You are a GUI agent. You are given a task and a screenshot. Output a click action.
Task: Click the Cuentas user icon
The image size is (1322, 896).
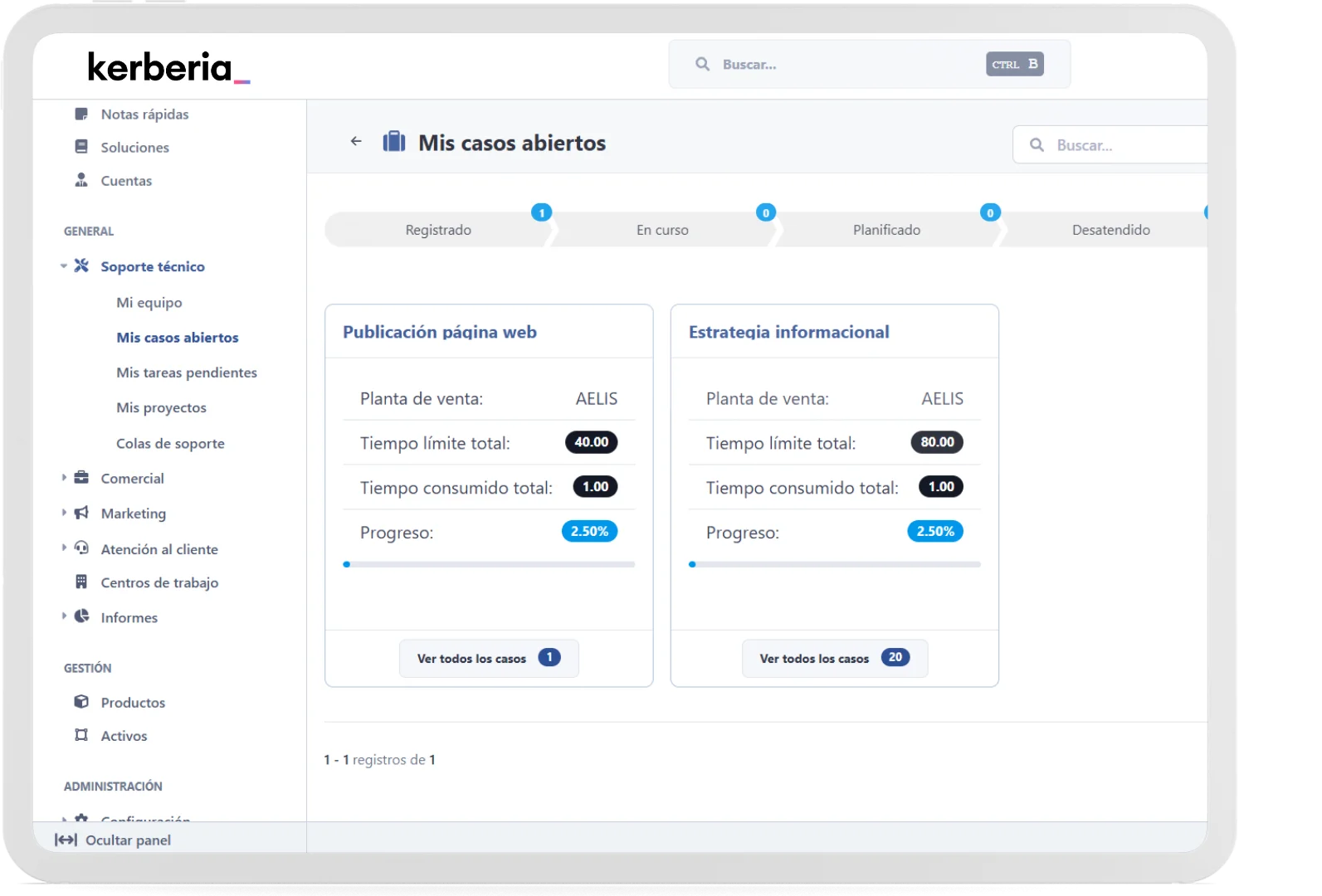point(81,180)
